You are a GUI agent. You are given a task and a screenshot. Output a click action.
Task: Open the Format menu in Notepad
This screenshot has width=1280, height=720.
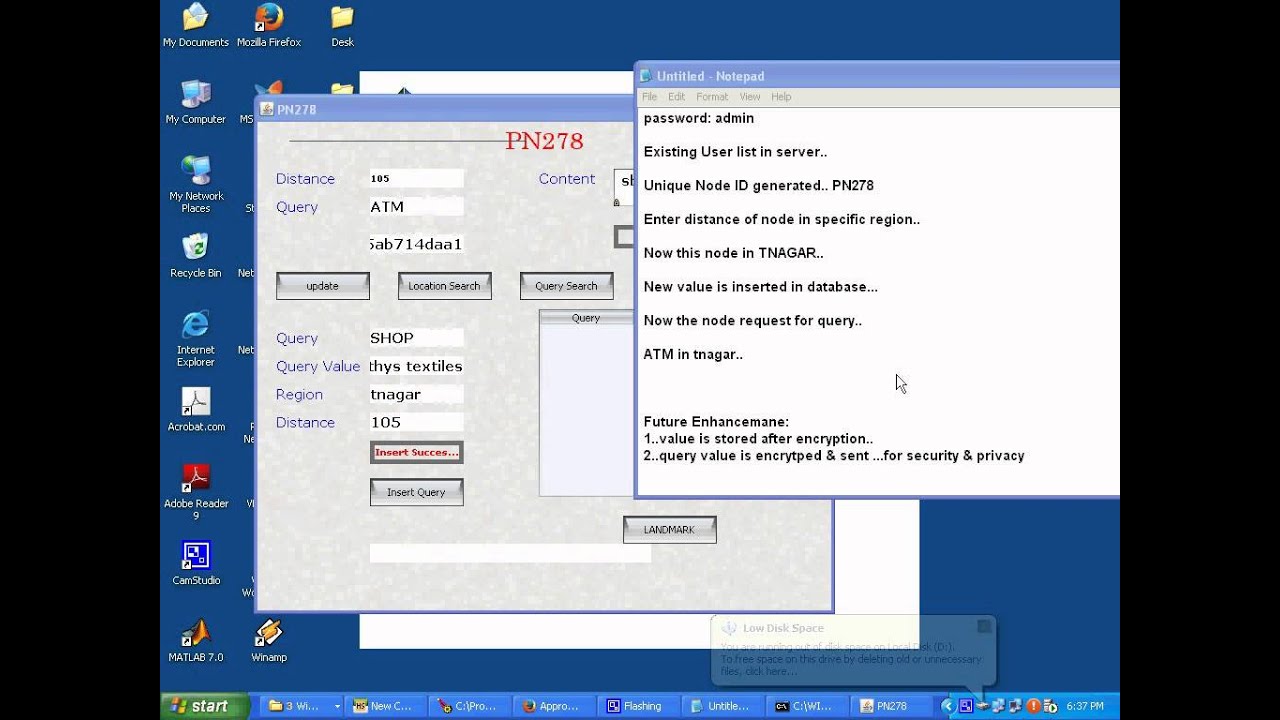712,97
